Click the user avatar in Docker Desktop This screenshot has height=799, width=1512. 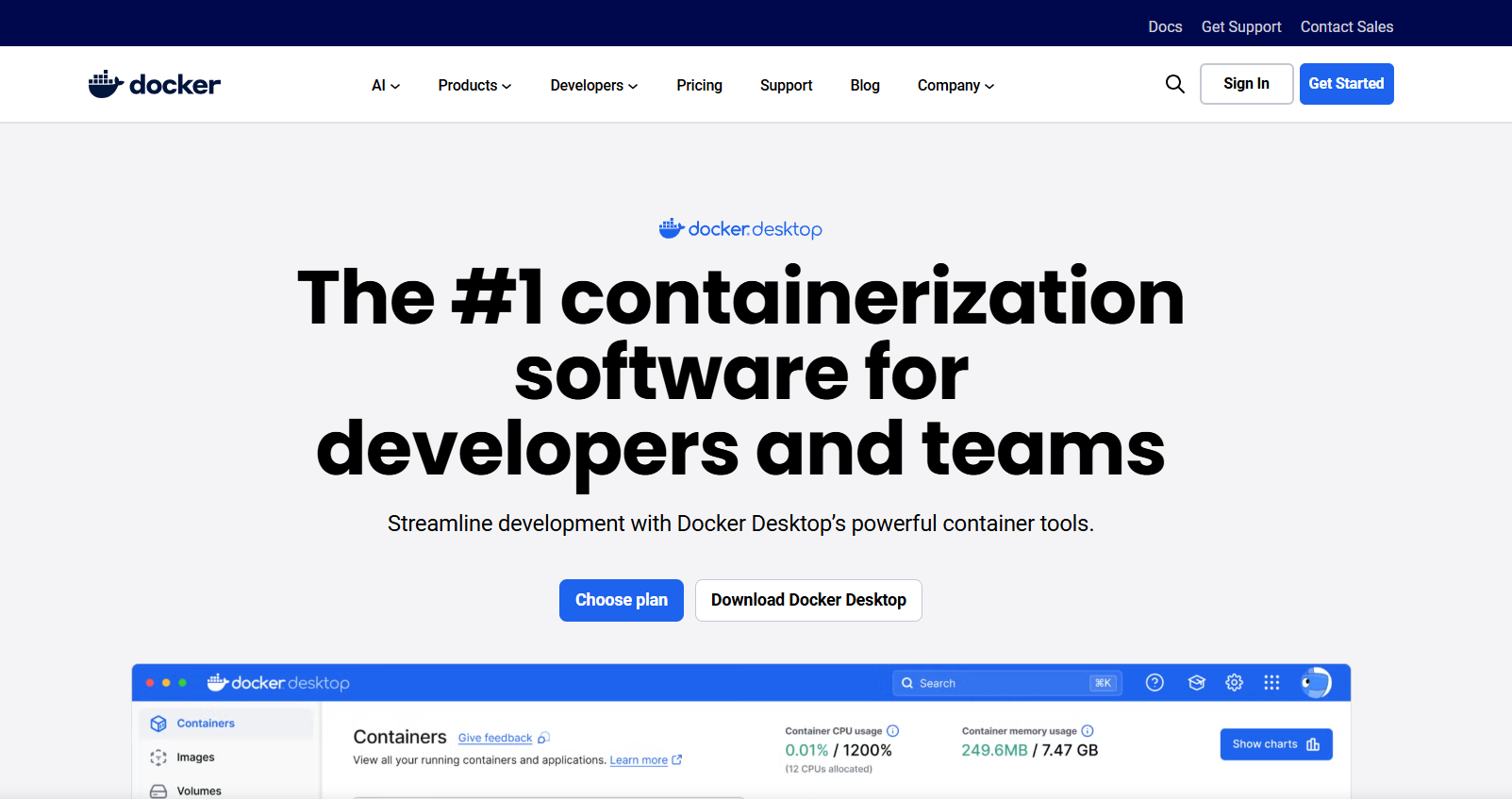click(1316, 682)
